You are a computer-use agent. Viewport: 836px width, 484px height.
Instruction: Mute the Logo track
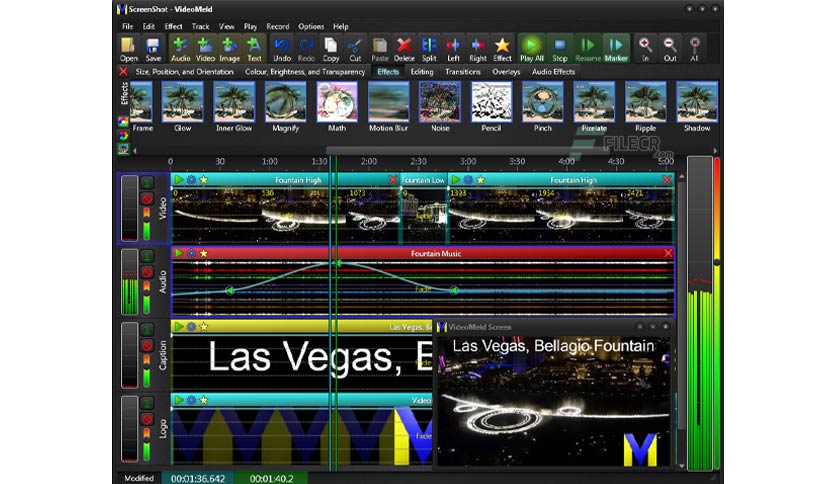click(147, 420)
